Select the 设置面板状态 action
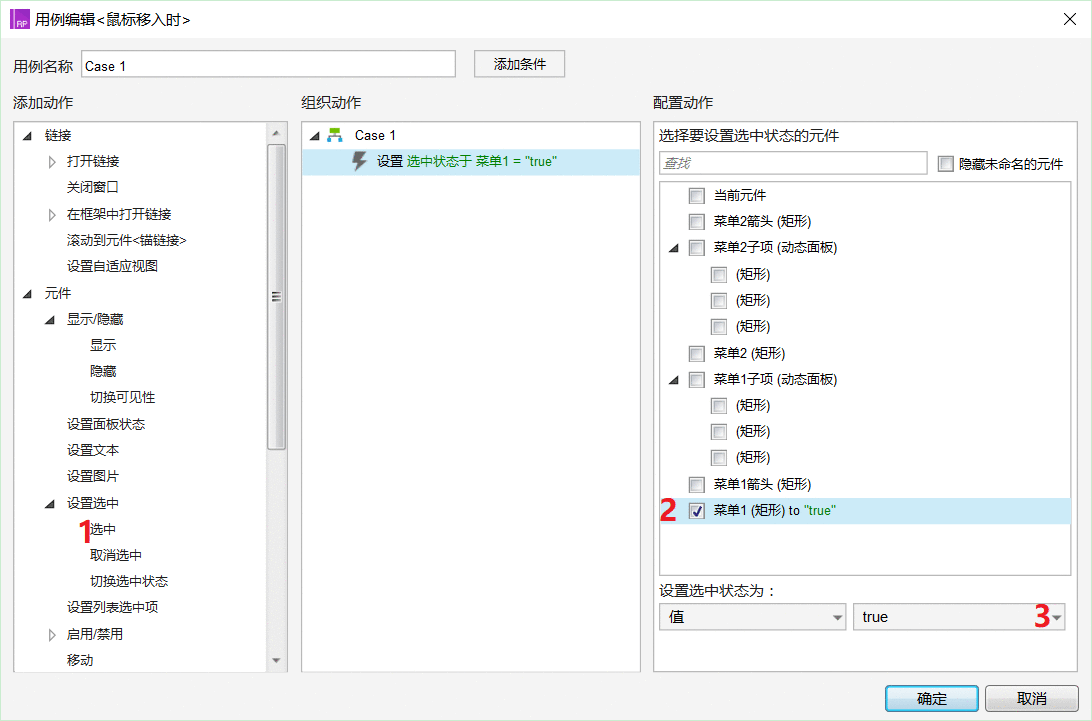This screenshot has width=1092, height=721. point(106,424)
